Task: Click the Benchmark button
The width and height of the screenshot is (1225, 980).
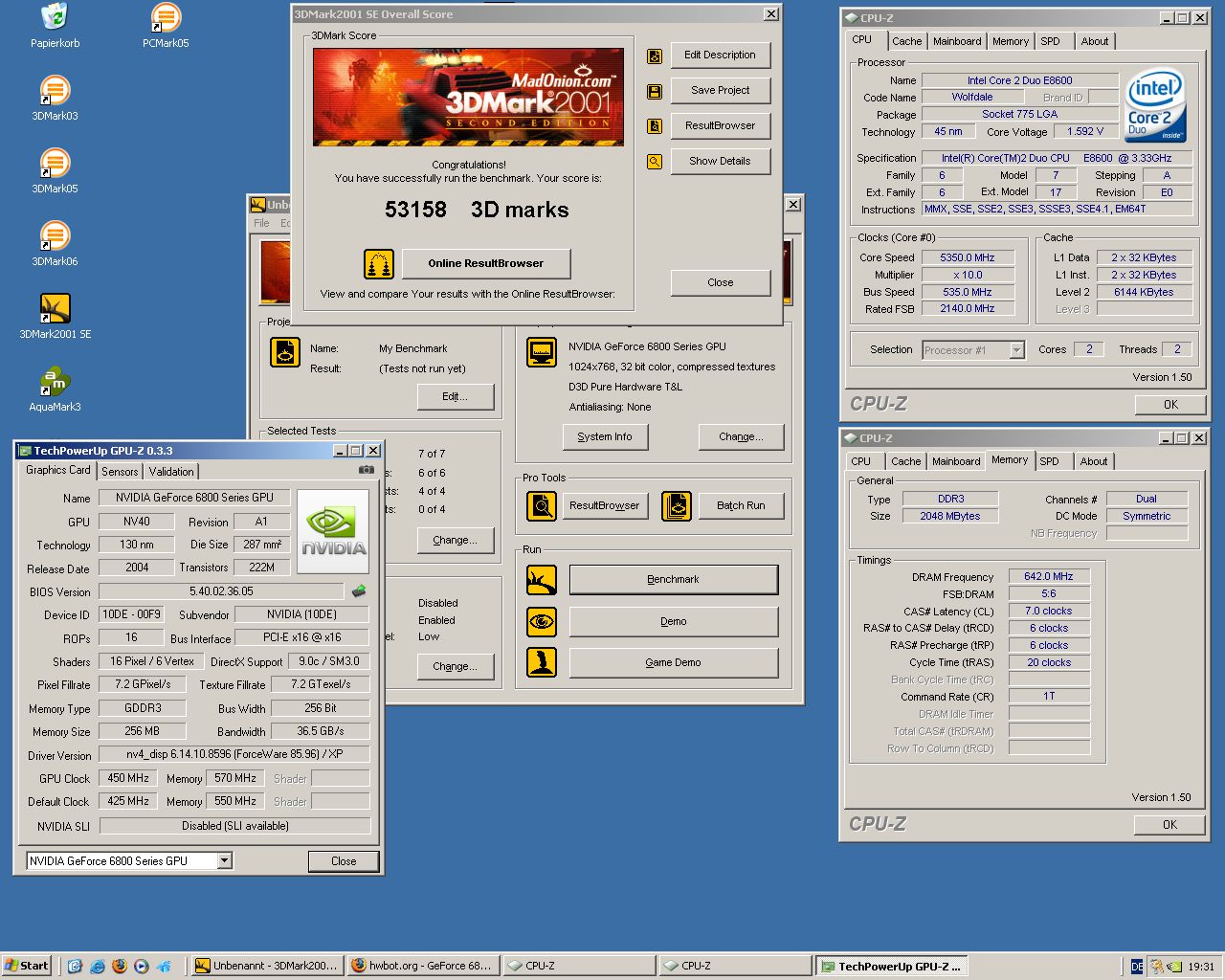Action: pos(674,579)
